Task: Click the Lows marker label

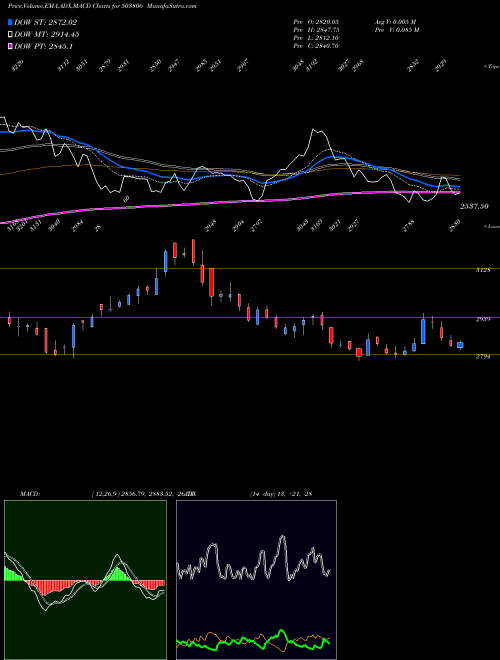Action: coord(492,226)
